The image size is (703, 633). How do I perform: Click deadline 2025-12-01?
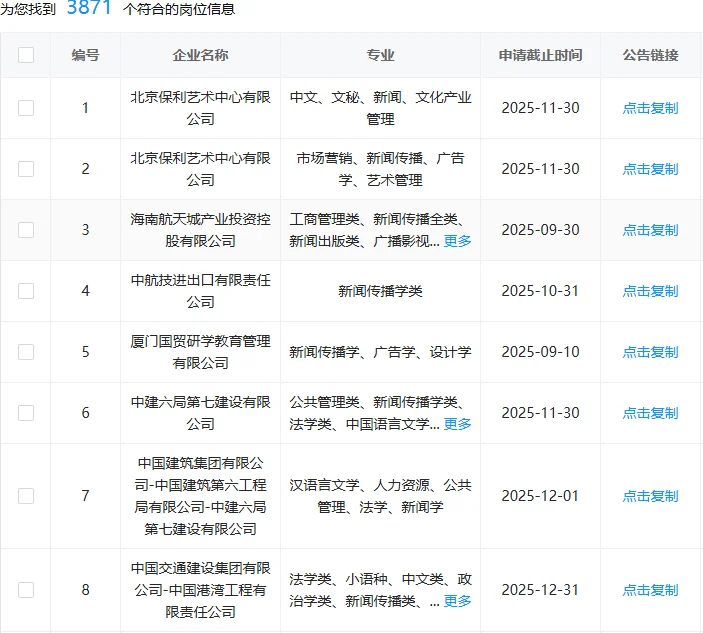[x=540, y=496]
